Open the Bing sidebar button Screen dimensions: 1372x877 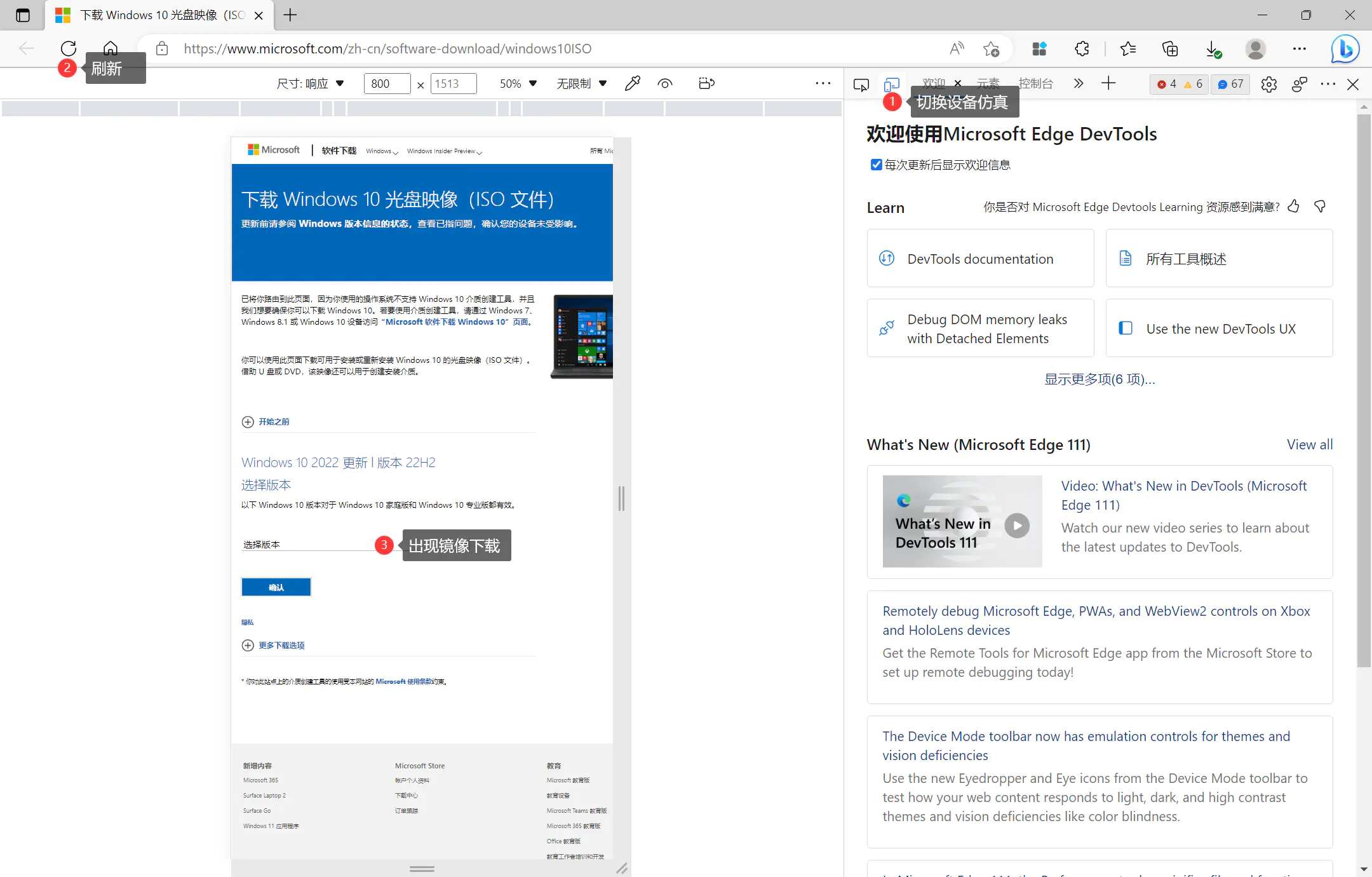coord(1345,49)
